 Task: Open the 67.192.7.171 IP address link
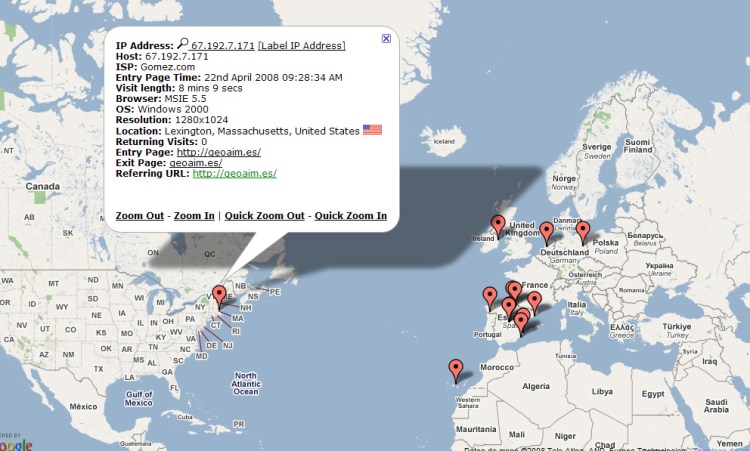point(223,46)
